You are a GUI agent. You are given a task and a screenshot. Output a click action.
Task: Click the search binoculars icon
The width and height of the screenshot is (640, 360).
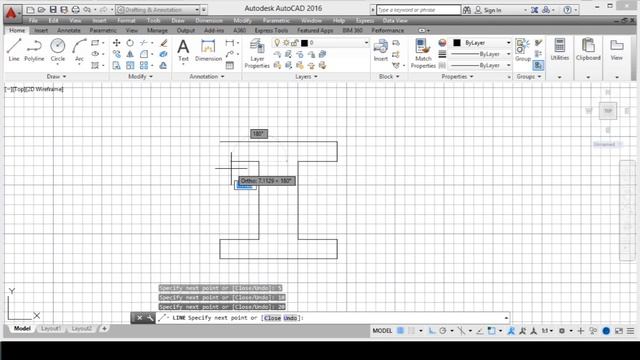click(467, 10)
